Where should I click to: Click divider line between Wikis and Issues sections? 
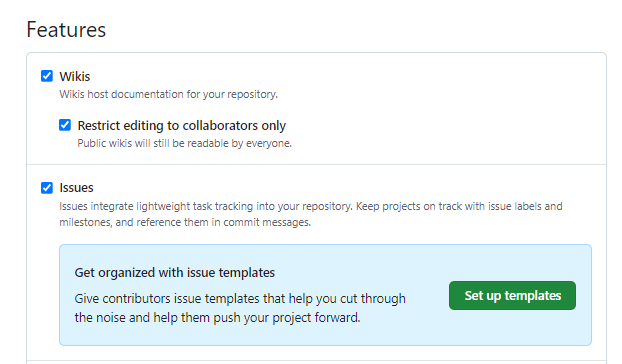317,164
